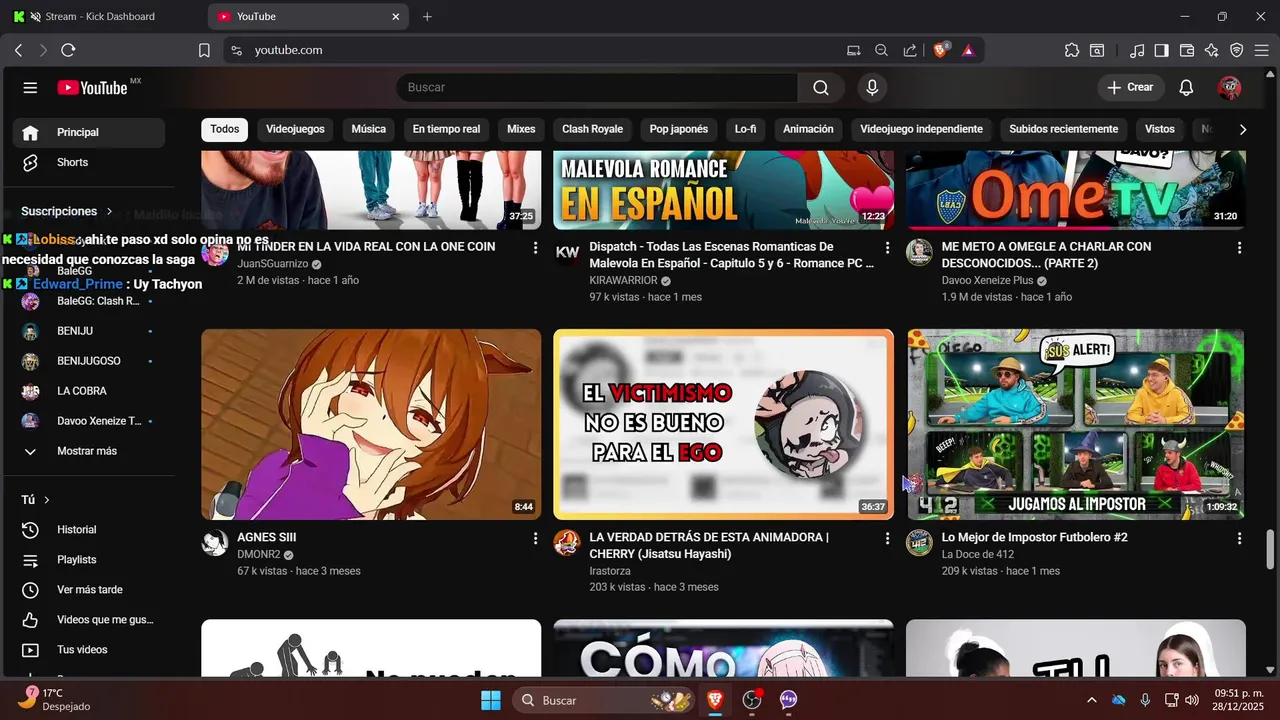Image resolution: width=1280 pixels, height=720 pixels.
Task: Open options for Lo Mejor de Impostor video
Action: pyautogui.click(x=1239, y=538)
